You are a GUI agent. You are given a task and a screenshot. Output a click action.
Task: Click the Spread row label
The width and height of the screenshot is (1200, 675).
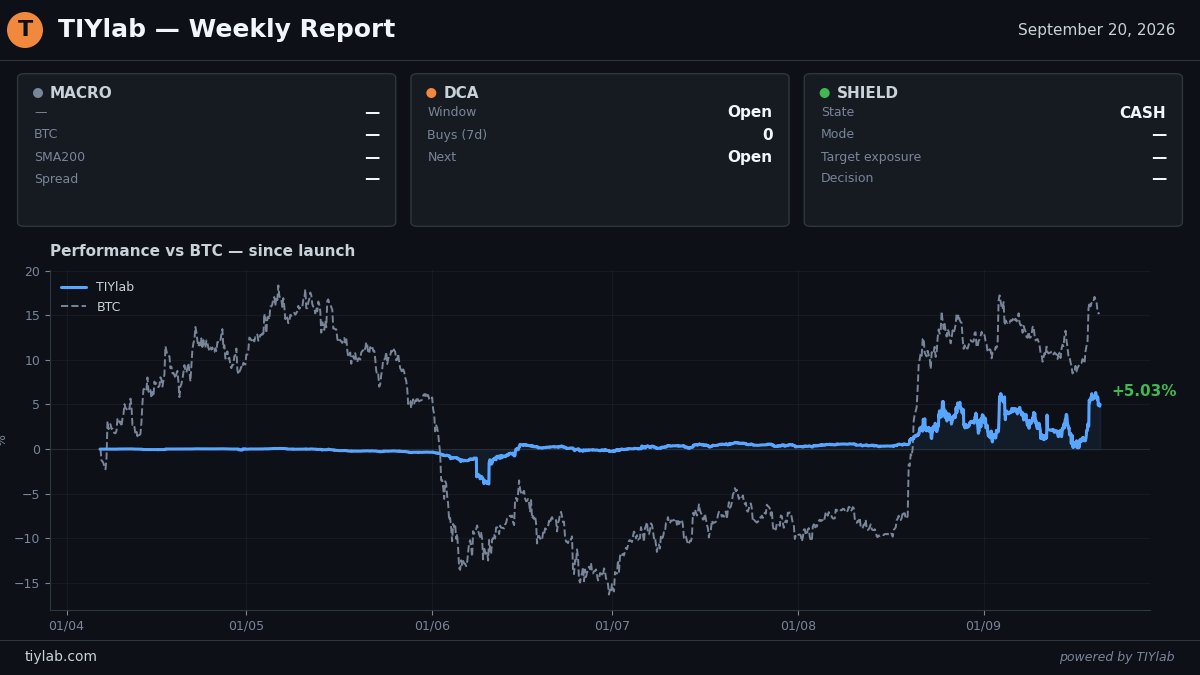point(56,179)
